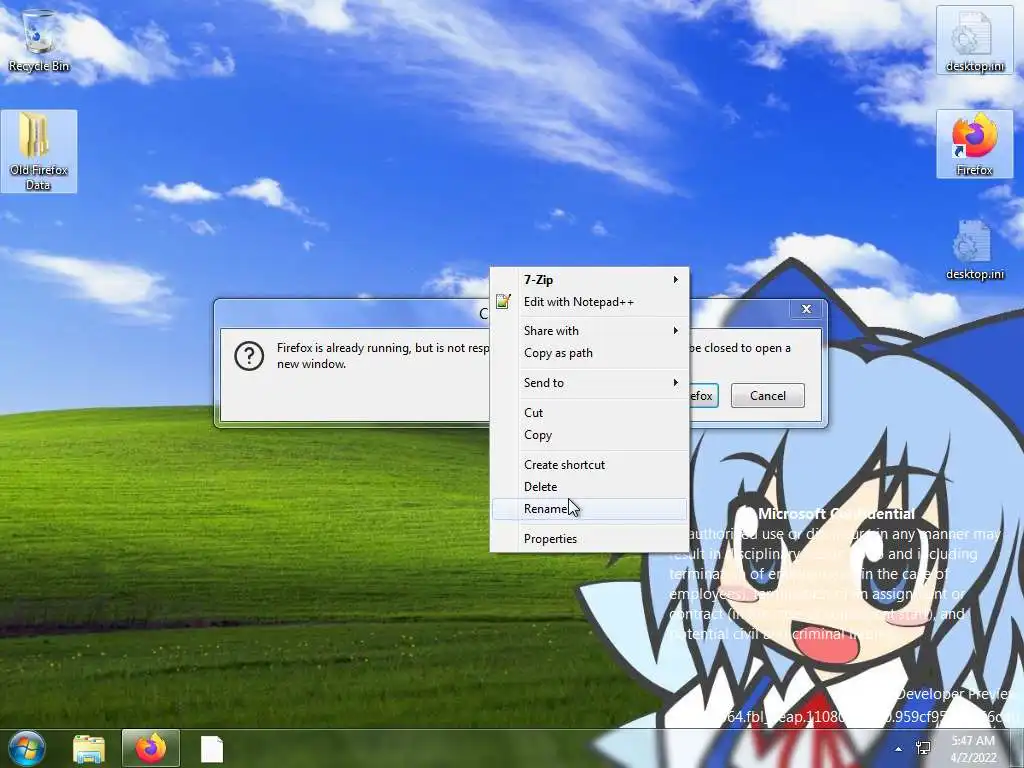Click the blank document taskbar icon
The image size is (1024, 768).
212,749
